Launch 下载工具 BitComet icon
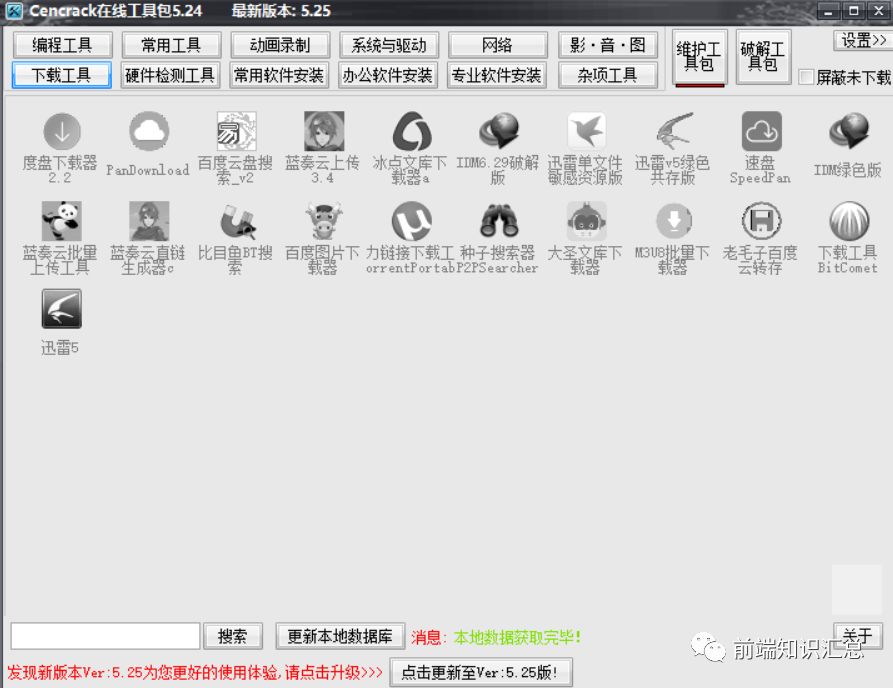This screenshot has width=893, height=688. click(x=849, y=221)
